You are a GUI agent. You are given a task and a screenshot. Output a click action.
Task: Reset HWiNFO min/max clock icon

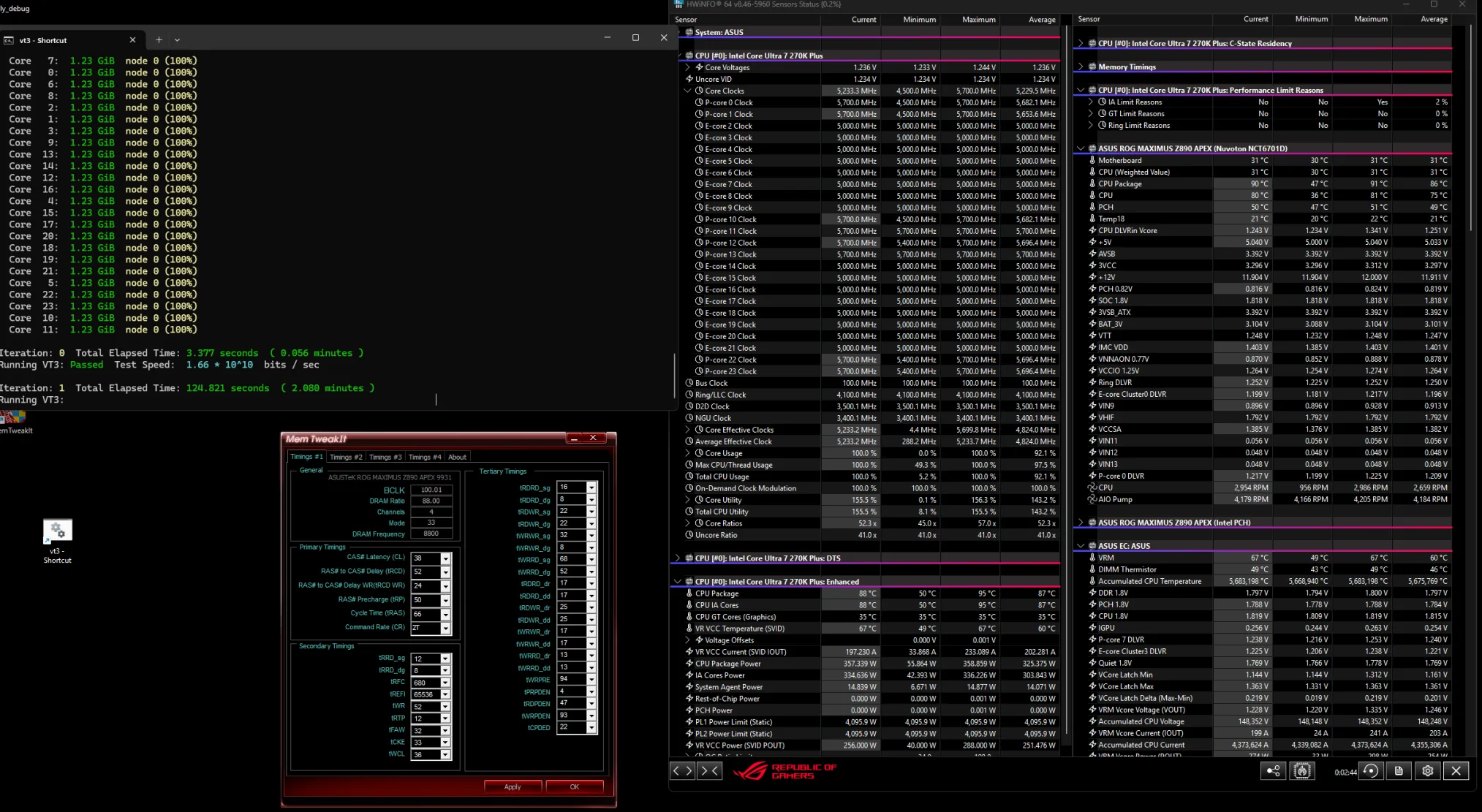click(1371, 771)
